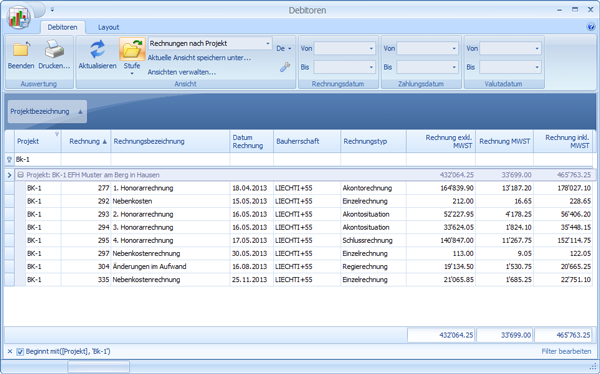600x374 pixels.
Task: Sort by the Rechnung column header
Action: pos(86,141)
